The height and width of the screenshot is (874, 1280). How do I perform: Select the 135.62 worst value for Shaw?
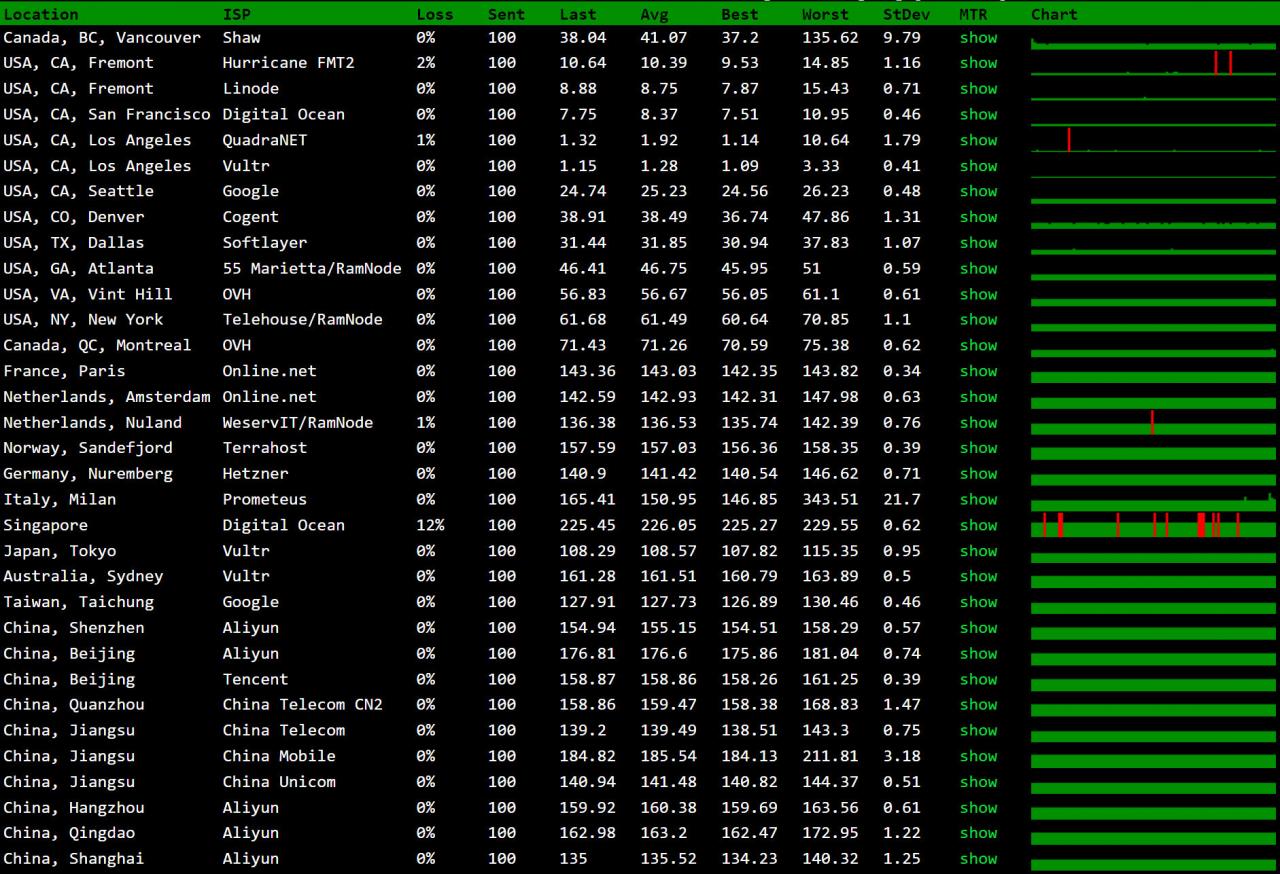[x=830, y=37]
